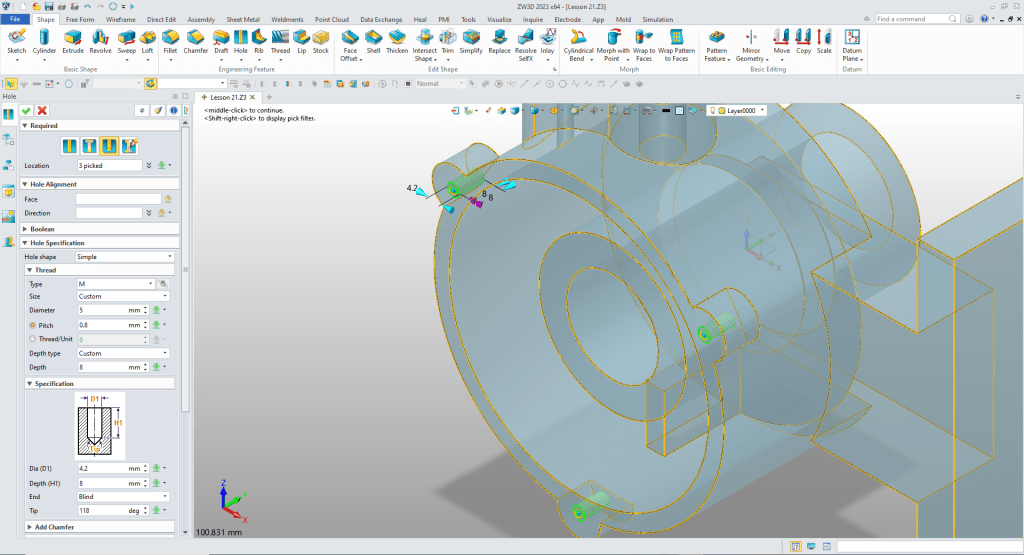Click the Shell tool in Edit Shape

pyautogui.click(x=373, y=41)
